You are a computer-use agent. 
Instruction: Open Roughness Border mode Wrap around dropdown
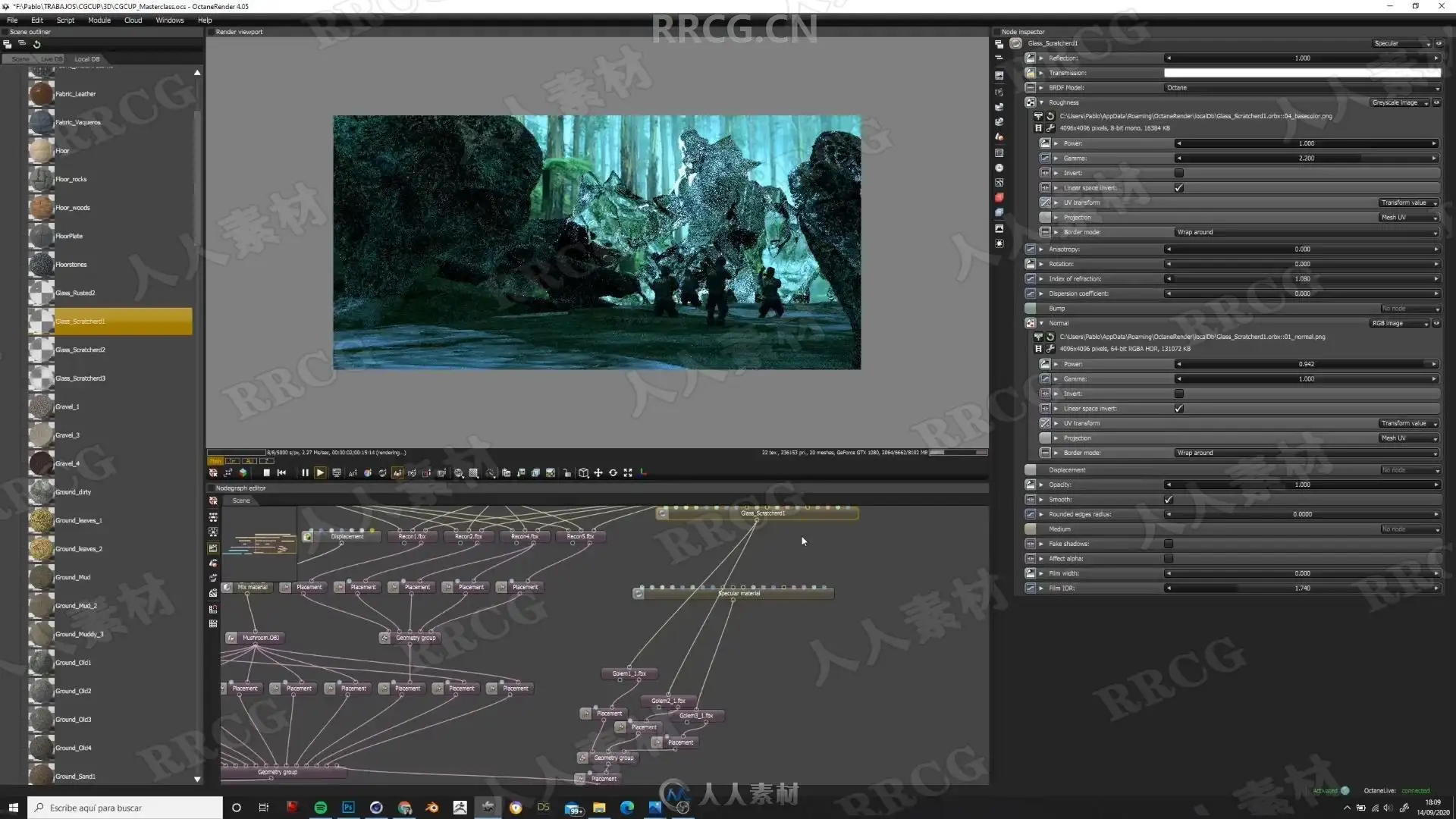[1306, 232]
